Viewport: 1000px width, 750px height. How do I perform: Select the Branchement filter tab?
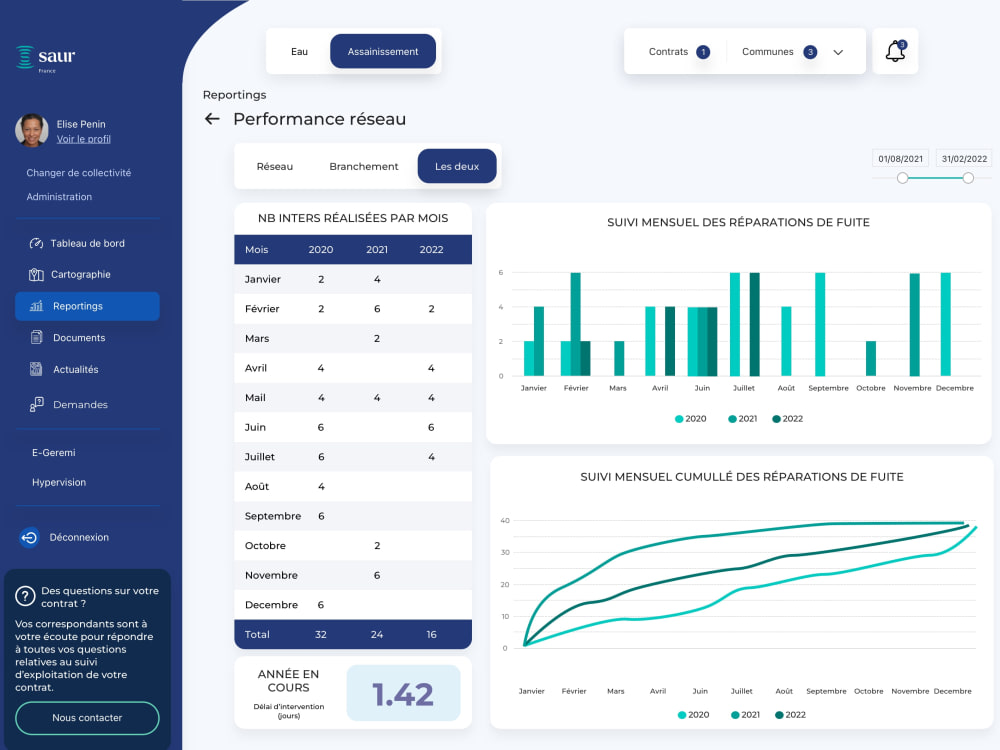tap(364, 166)
